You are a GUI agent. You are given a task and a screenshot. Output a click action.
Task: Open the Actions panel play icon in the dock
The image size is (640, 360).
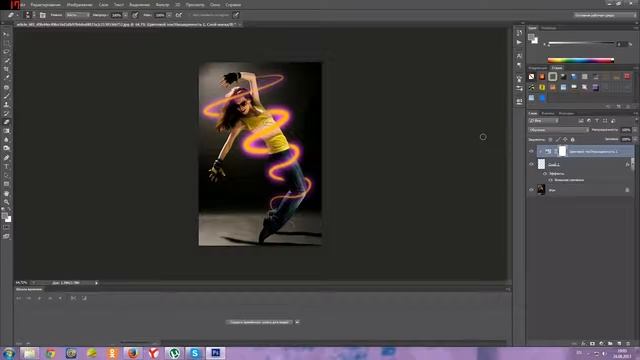pos(519,42)
